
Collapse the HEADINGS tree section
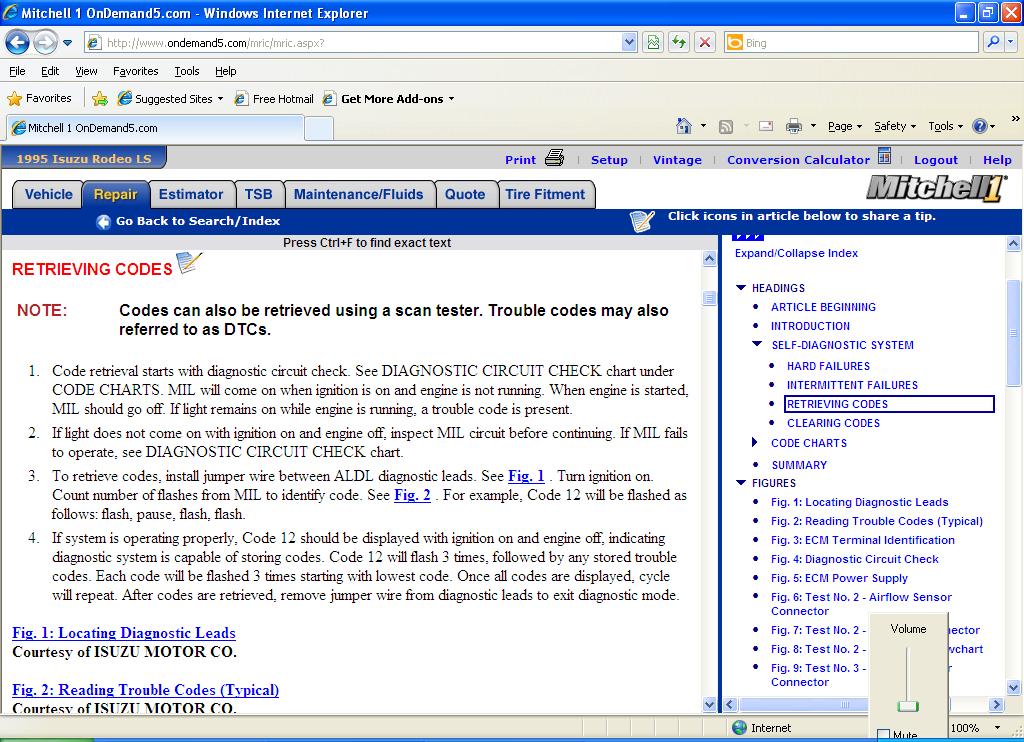tap(741, 287)
